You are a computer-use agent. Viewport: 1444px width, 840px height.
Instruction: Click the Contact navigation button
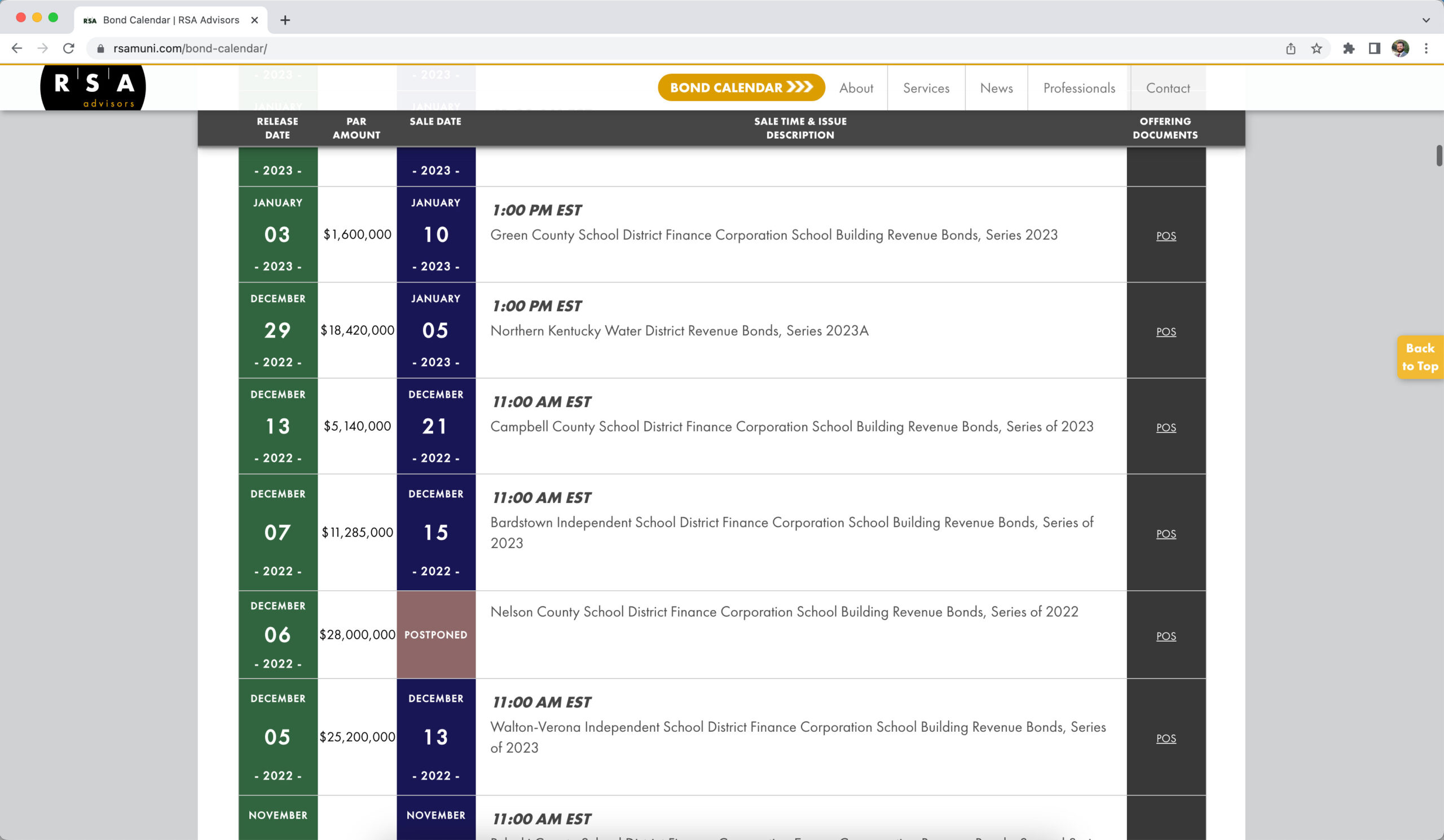(x=1168, y=88)
